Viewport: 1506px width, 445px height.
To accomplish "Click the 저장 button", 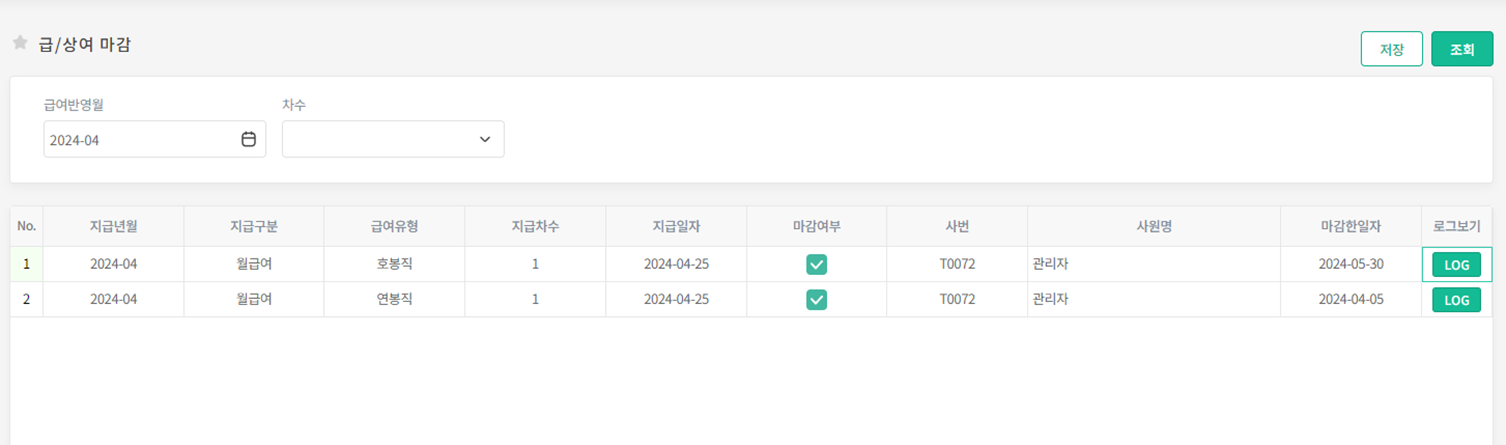I will [1391, 49].
